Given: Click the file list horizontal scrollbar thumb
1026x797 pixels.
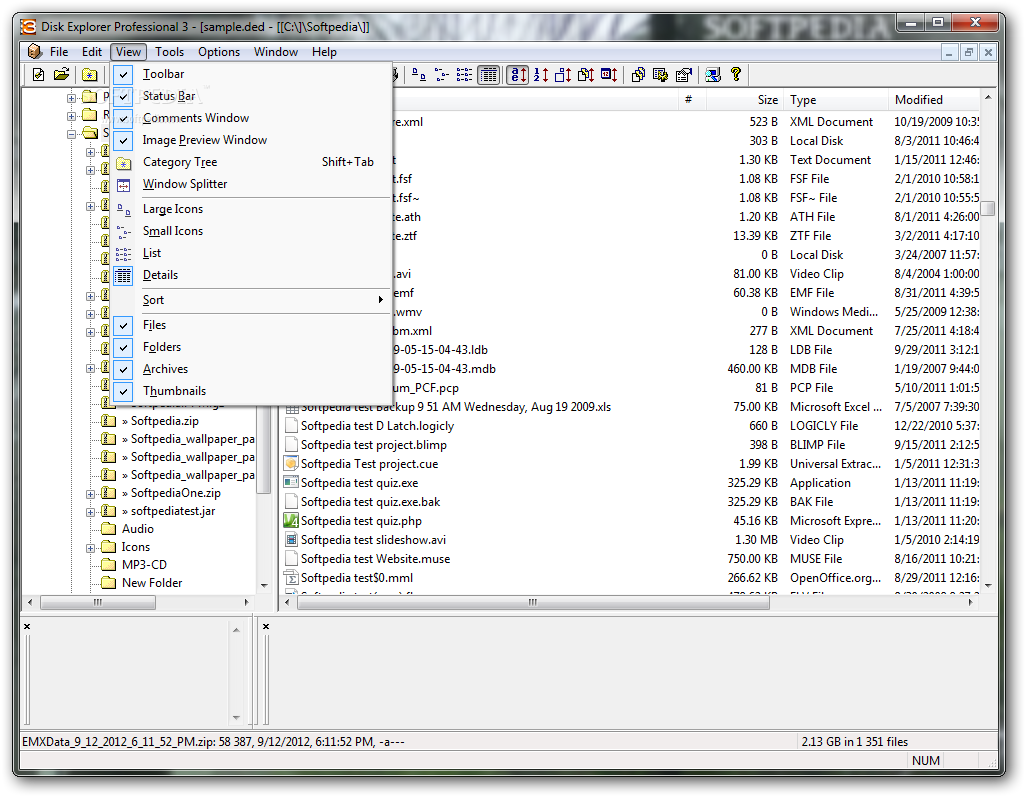Looking at the screenshot, I should (533, 603).
